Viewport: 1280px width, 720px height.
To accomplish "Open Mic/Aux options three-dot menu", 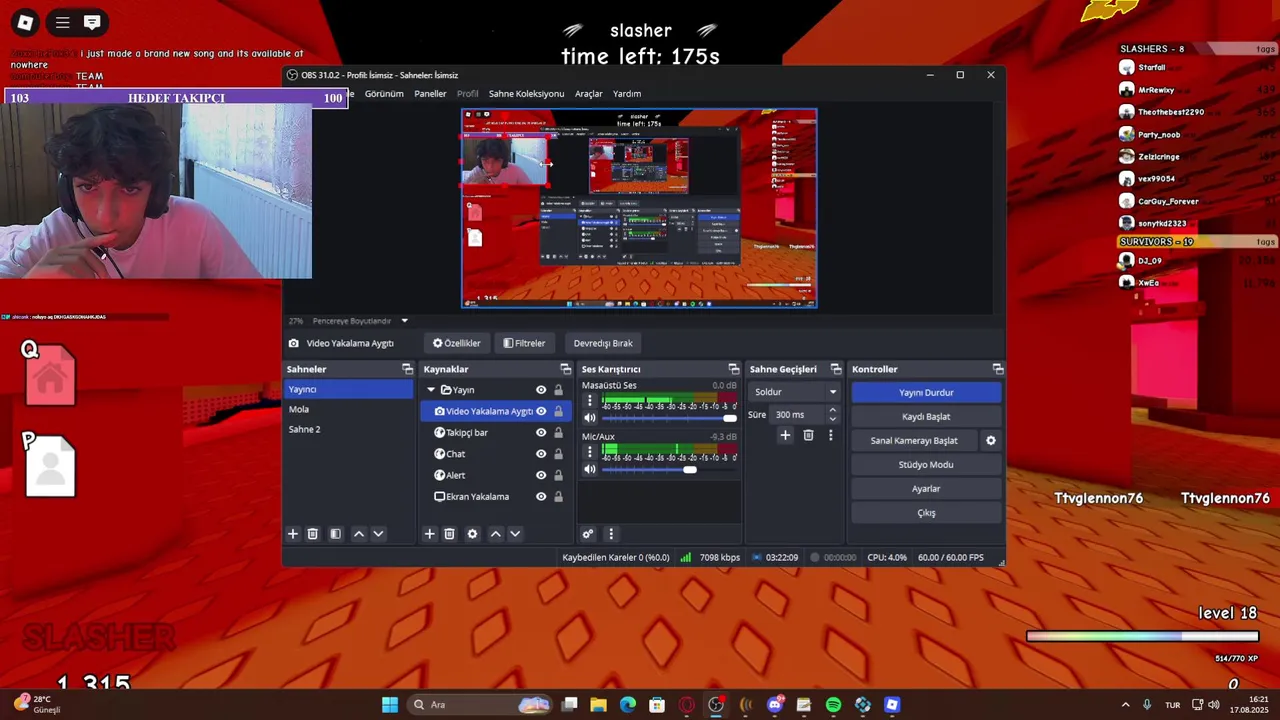I will coord(590,452).
